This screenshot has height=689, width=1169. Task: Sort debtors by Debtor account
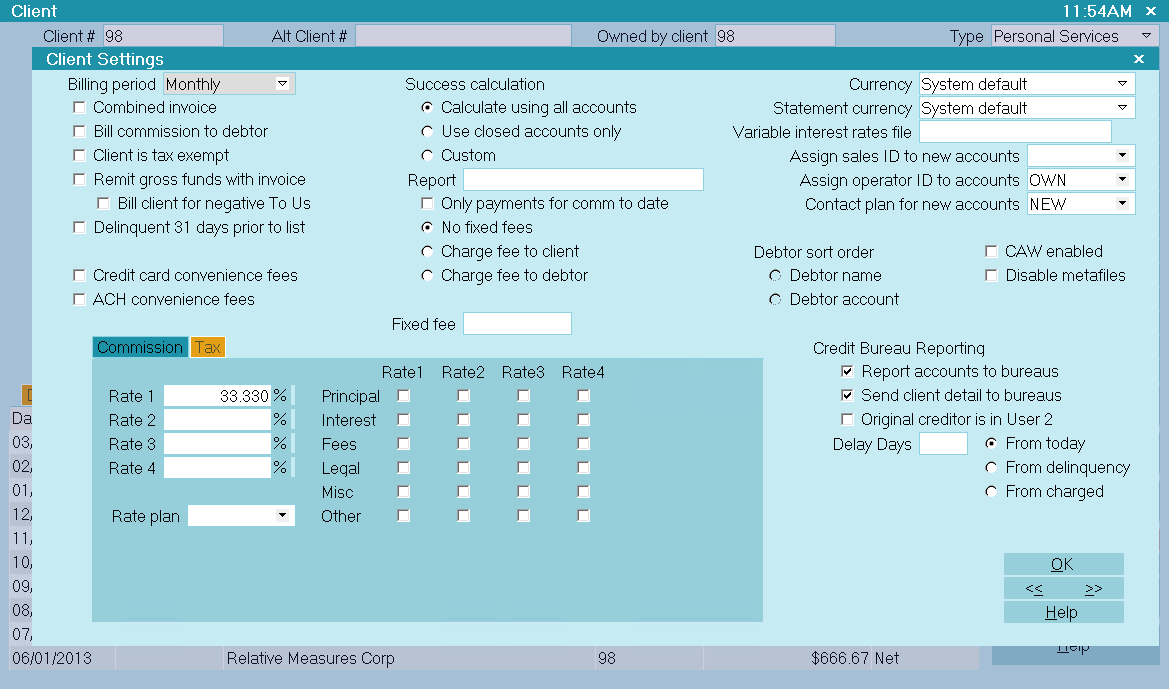click(775, 300)
